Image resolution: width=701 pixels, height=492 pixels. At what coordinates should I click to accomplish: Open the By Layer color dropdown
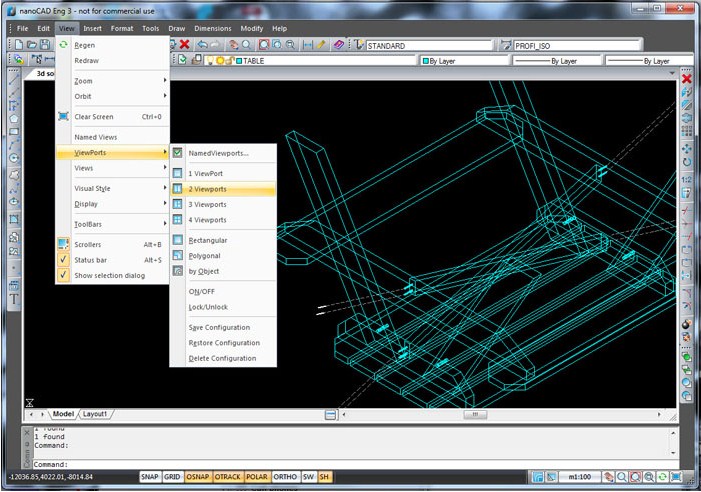click(465, 61)
